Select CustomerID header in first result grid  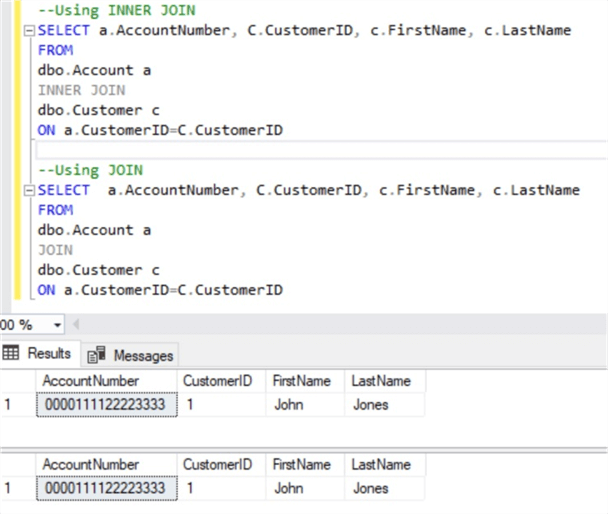221,381
